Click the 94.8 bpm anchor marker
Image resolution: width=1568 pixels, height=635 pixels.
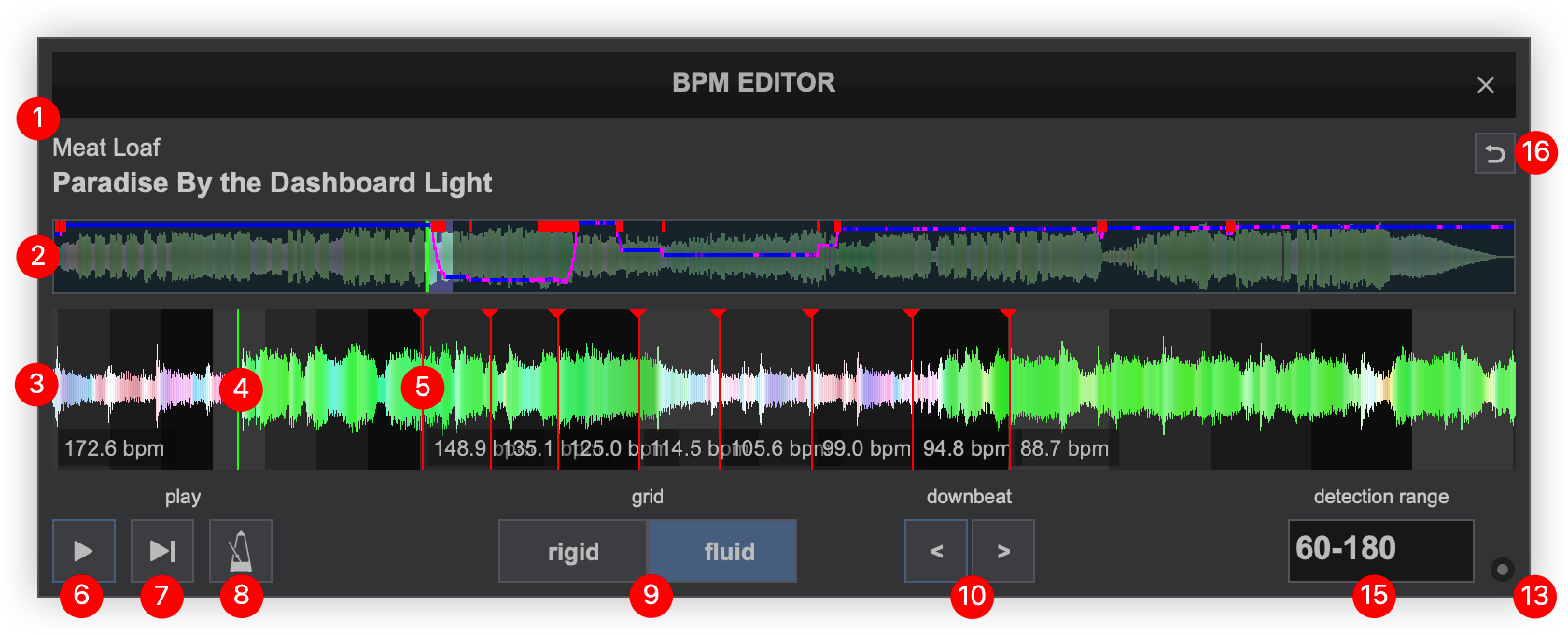(912, 315)
